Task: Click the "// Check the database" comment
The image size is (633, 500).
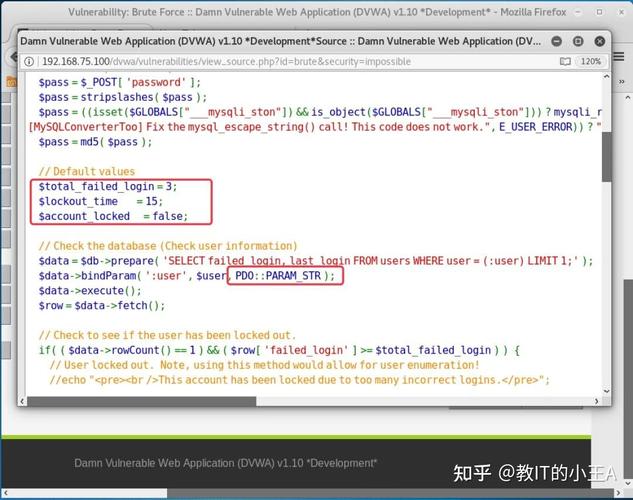Action: pos(168,246)
